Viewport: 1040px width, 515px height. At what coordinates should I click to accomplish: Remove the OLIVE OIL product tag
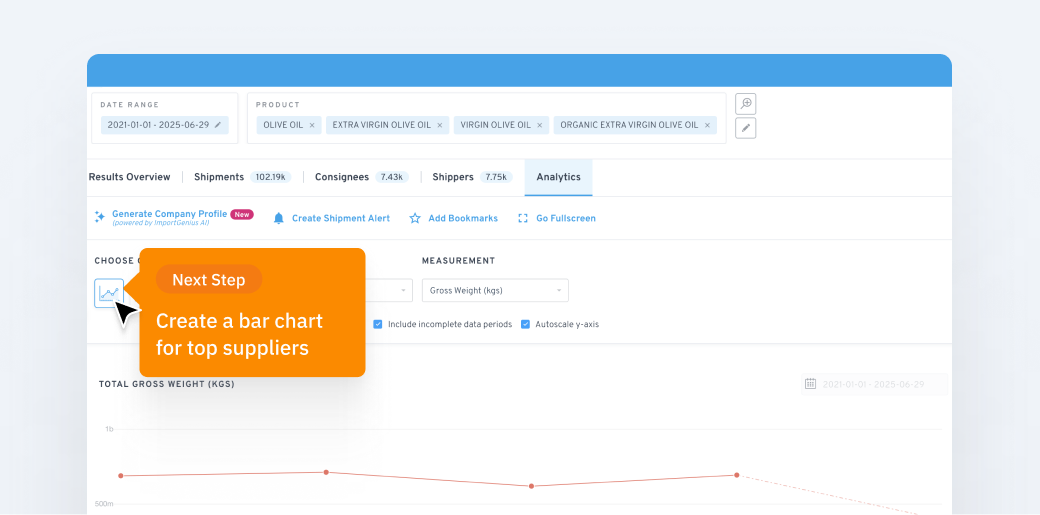point(312,125)
